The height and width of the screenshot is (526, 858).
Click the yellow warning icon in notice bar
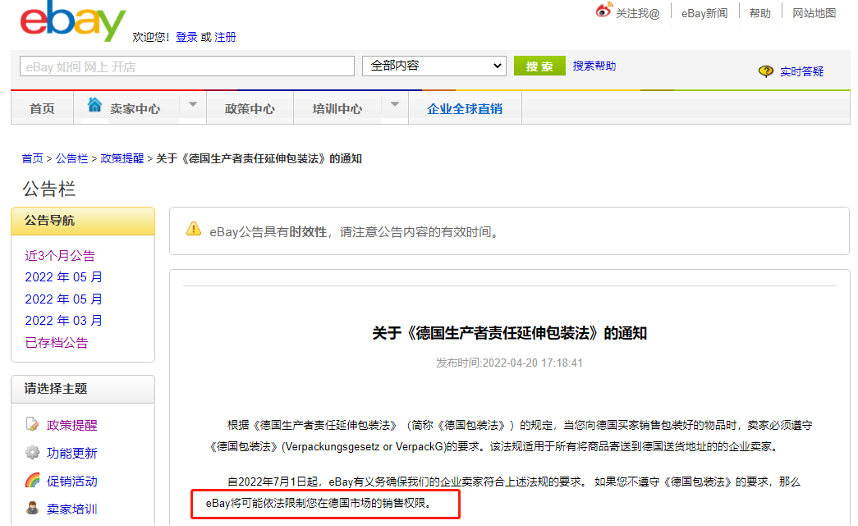194,230
